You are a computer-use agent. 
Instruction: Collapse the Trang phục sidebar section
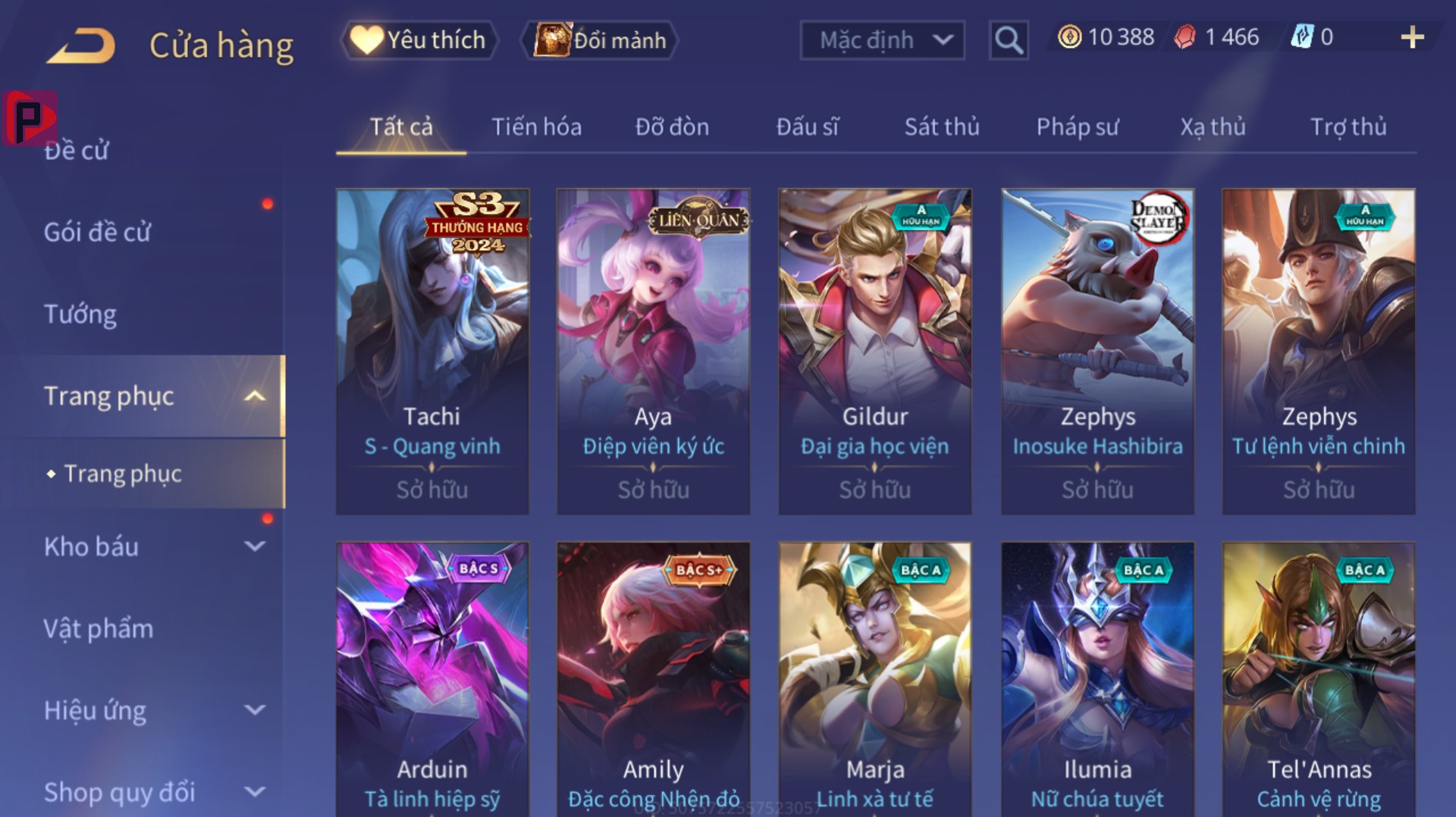[256, 396]
